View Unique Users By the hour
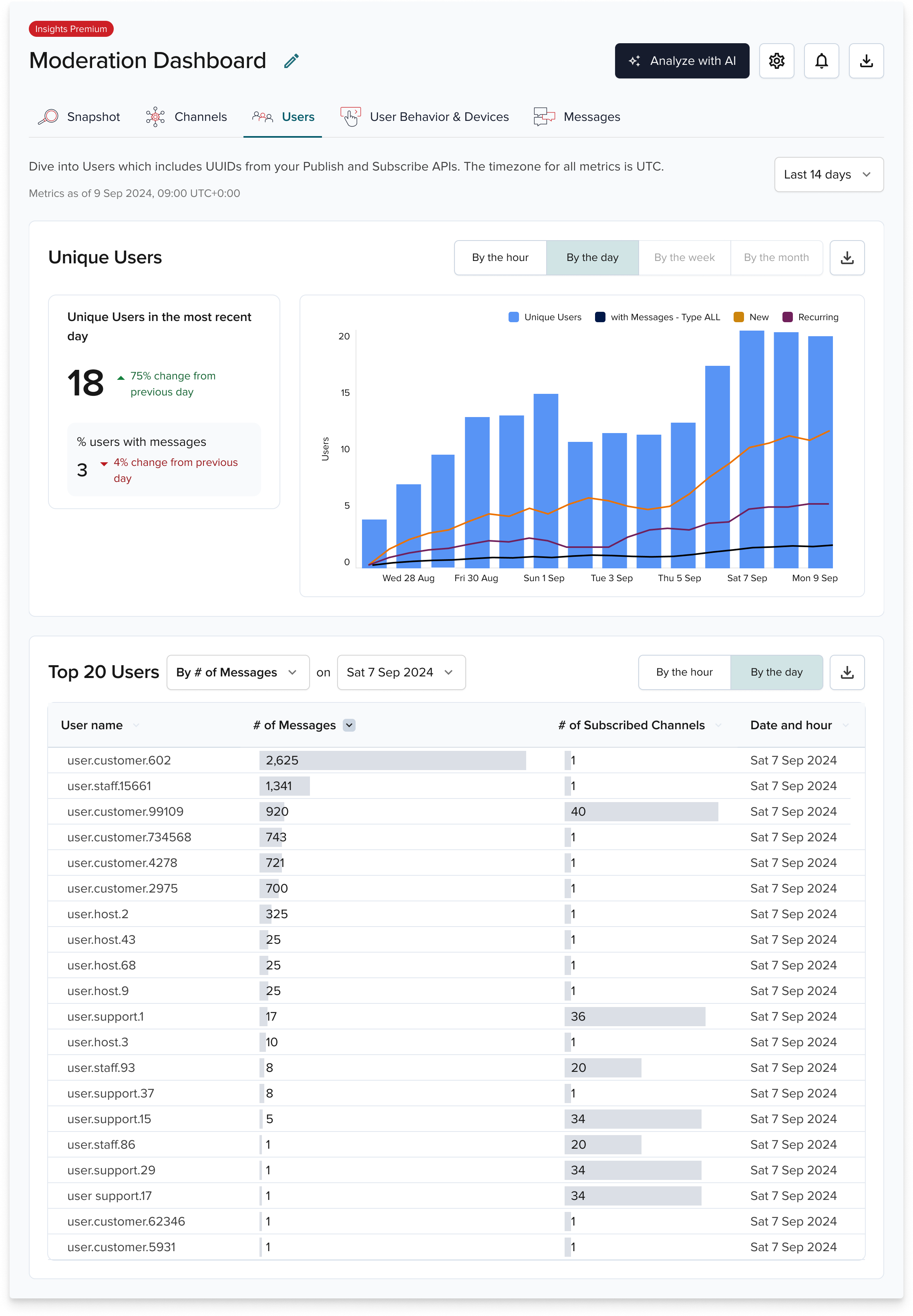Screen dimensions: 913x1316 pyautogui.click(x=500, y=258)
